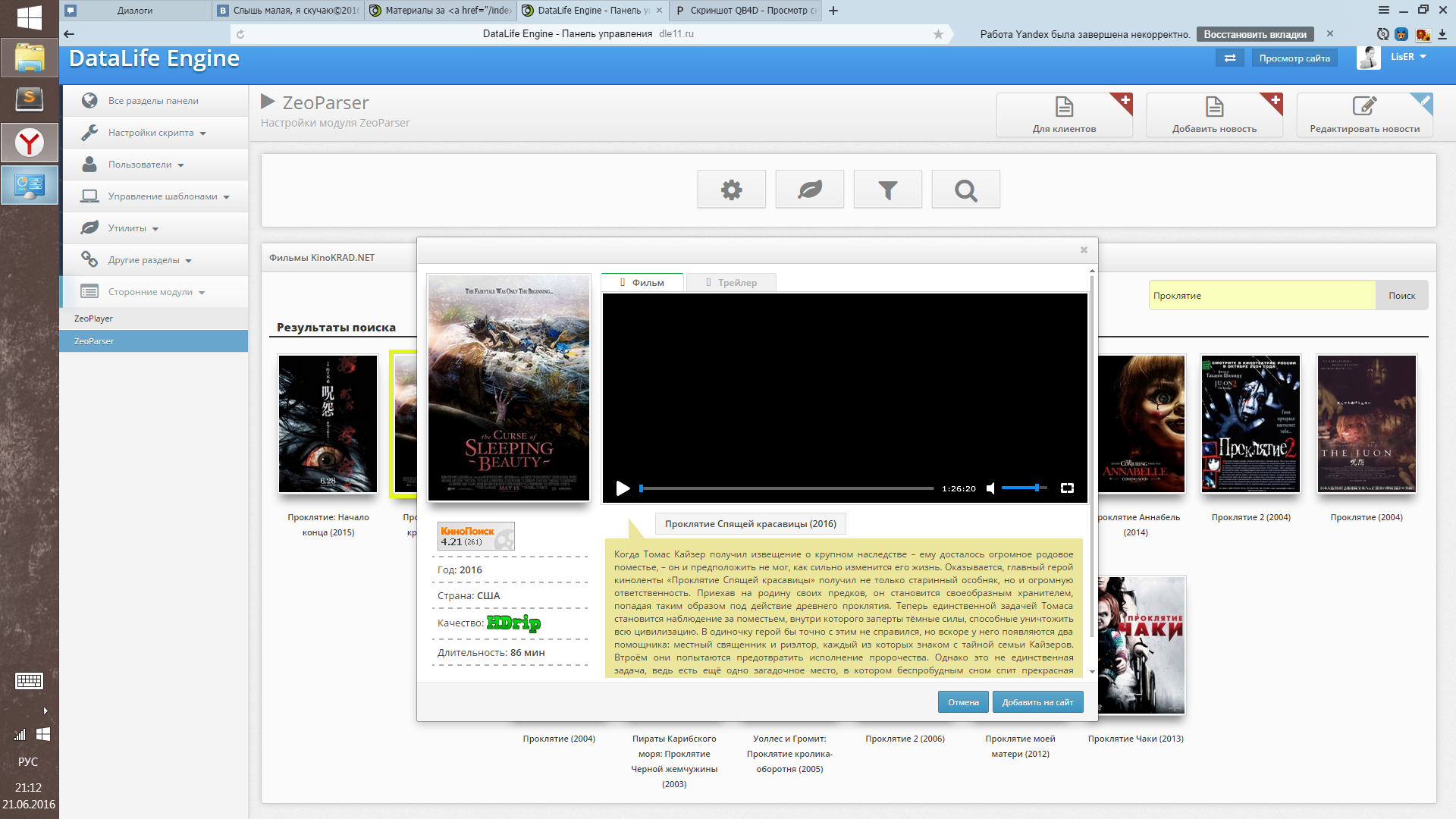
Task: Click Восстановить вкладки button
Action: pyautogui.click(x=1255, y=34)
